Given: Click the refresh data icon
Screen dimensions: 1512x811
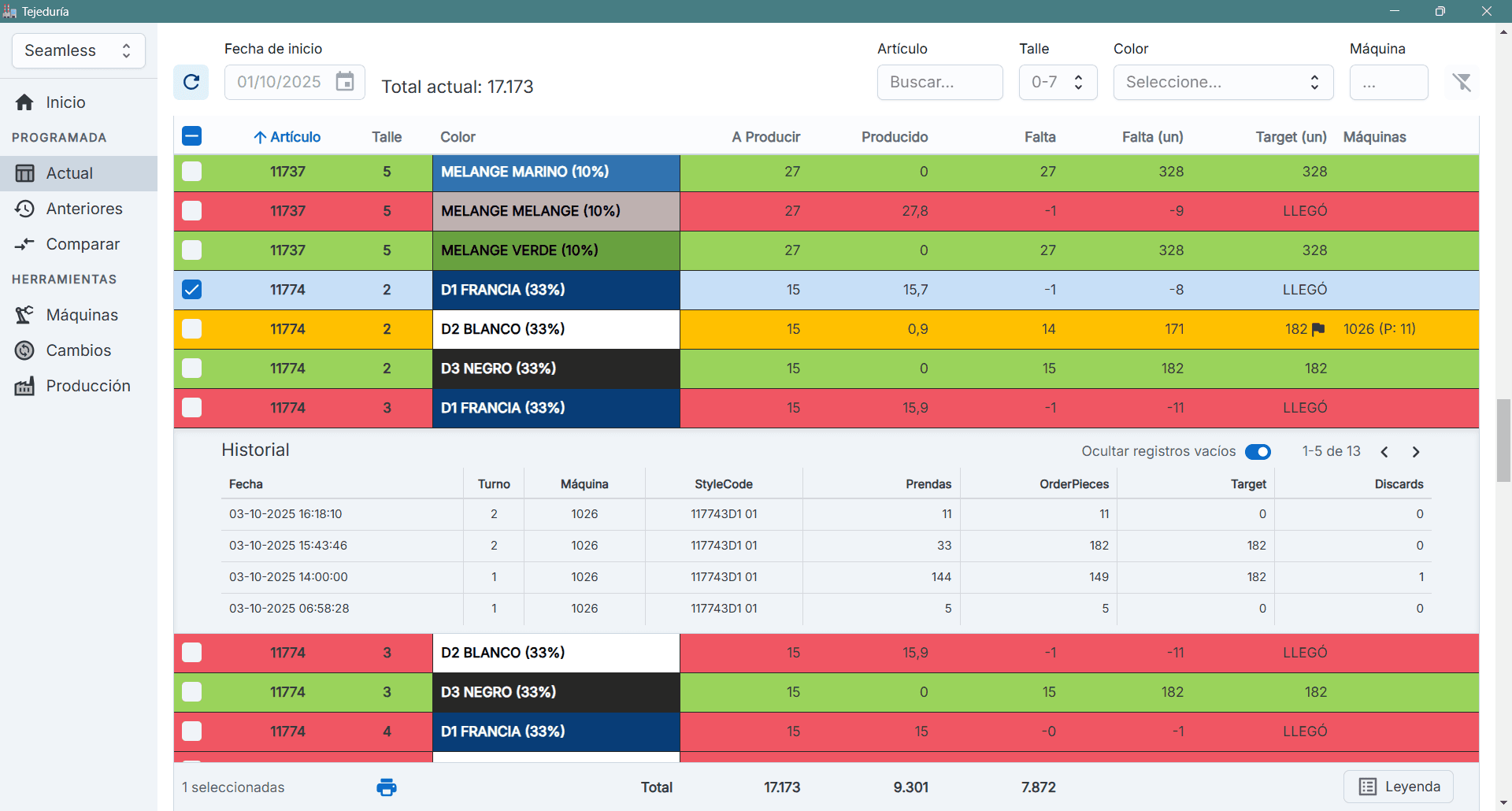Looking at the screenshot, I should click(191, 82).
